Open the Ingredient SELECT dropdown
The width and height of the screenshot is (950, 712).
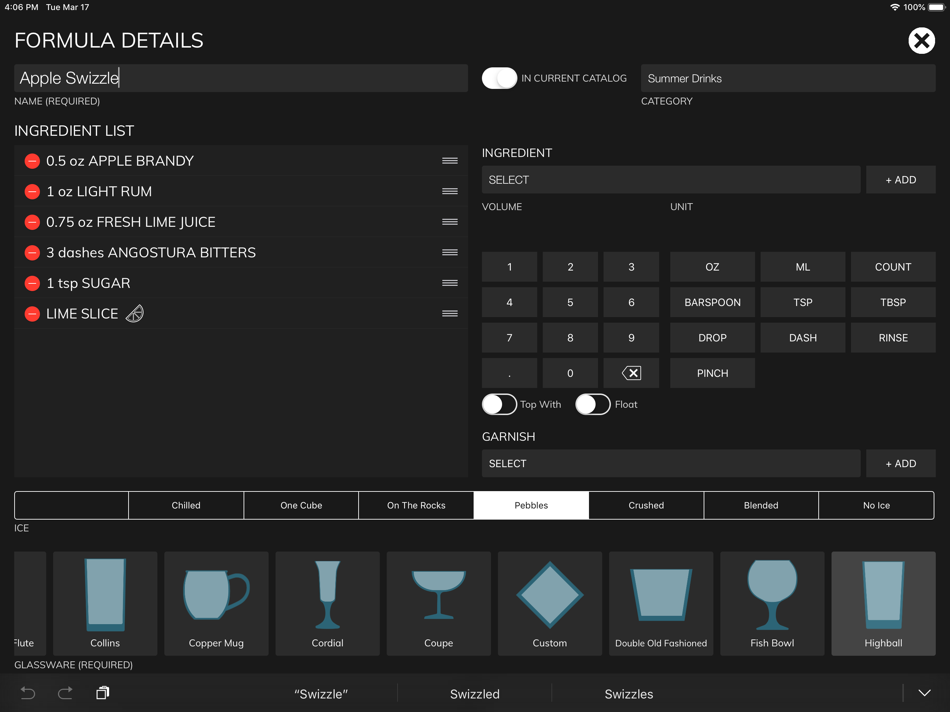coord(671,180)
